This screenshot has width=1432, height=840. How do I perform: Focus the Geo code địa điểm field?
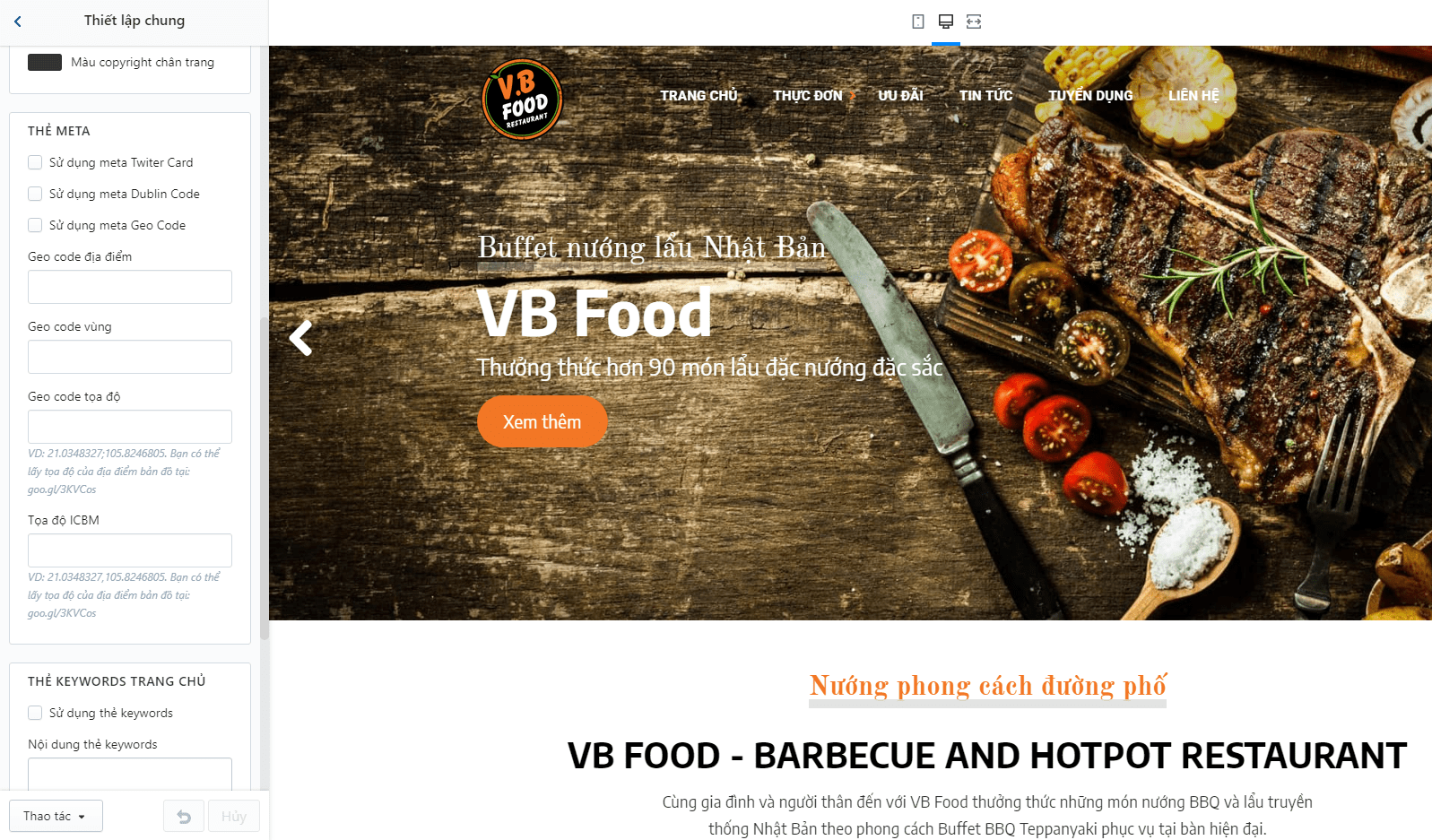(x=130, y=287)
